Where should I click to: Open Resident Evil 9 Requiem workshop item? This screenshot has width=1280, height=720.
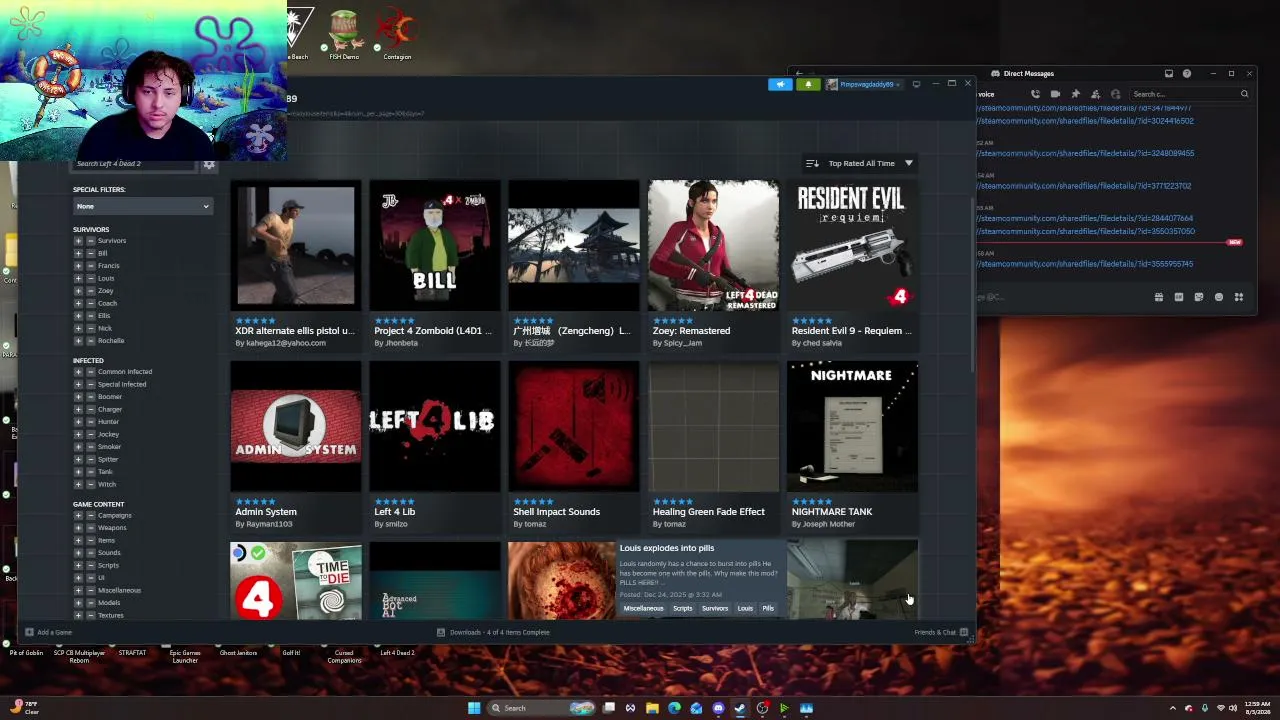click(x=852, y=265)
